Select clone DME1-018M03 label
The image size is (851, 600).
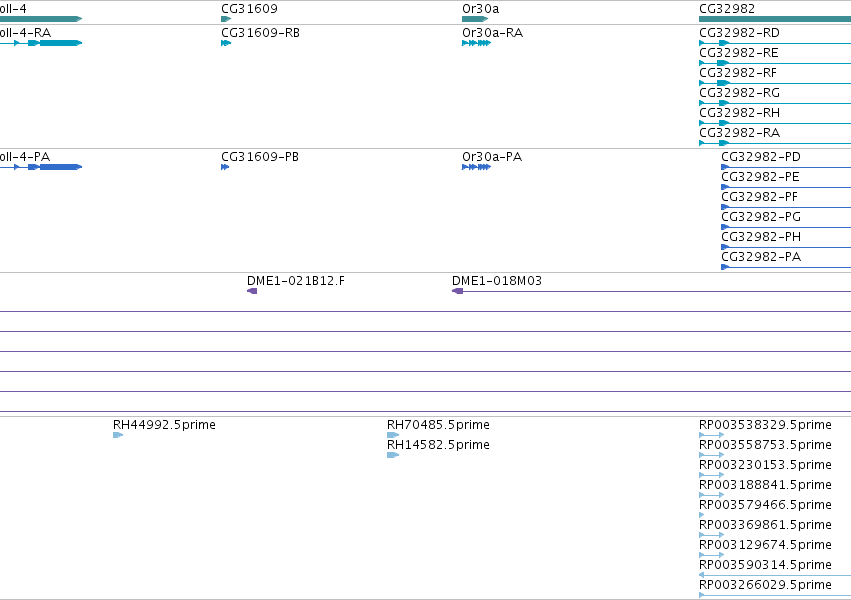497,281
